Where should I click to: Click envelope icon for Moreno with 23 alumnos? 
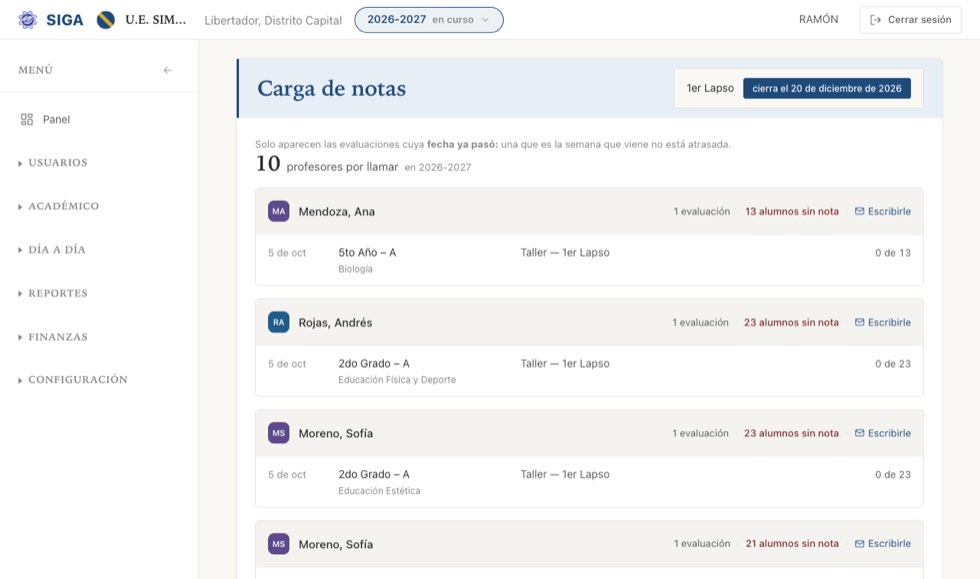point(859,433)
